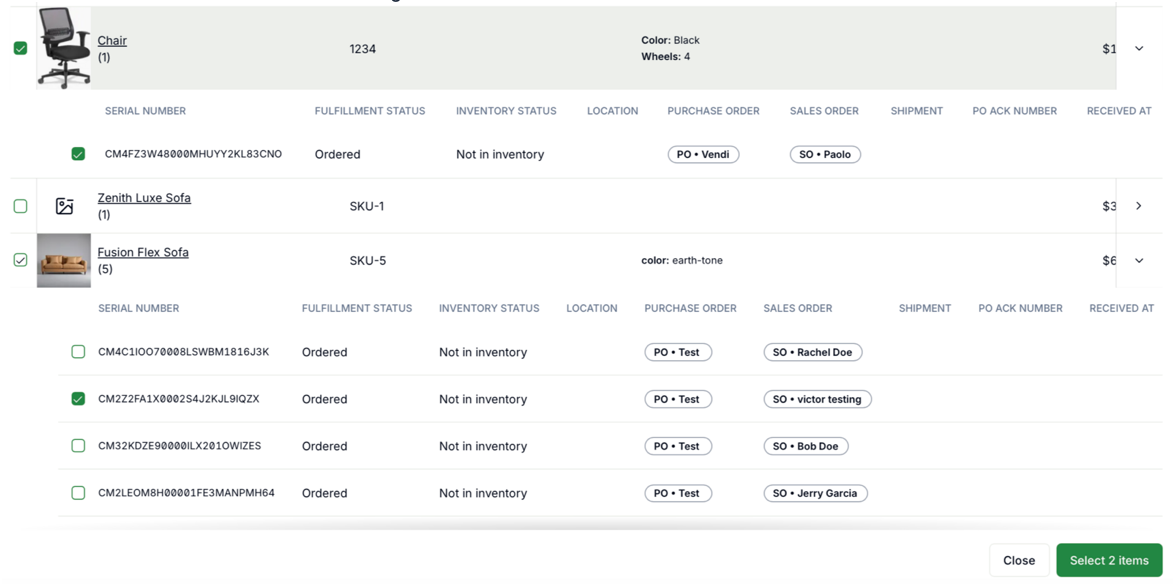Click serial number CM4C1IOO70008LSWBM1816J3K text

(183, 352)
